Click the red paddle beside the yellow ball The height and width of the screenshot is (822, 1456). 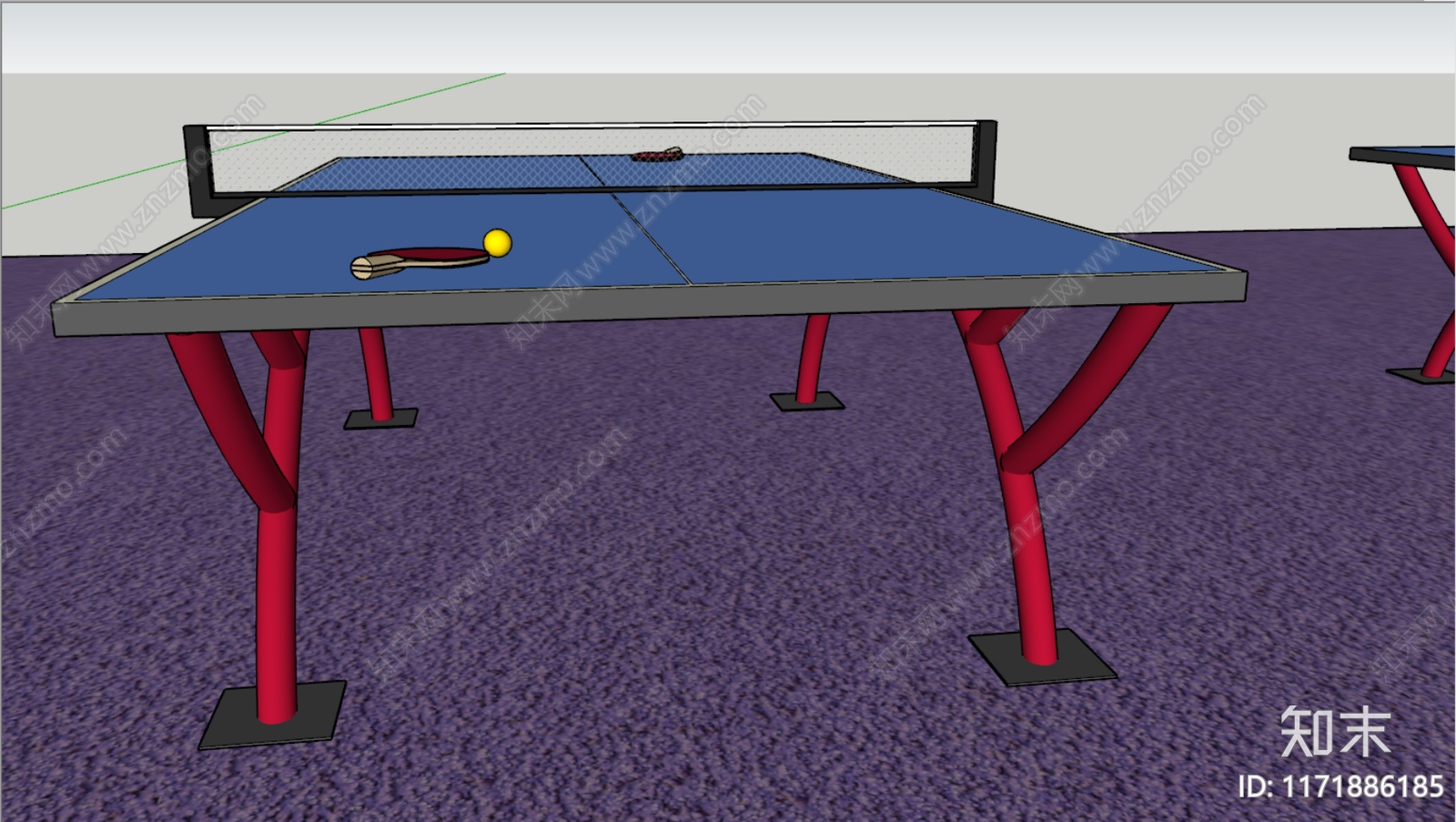point(420,260)
